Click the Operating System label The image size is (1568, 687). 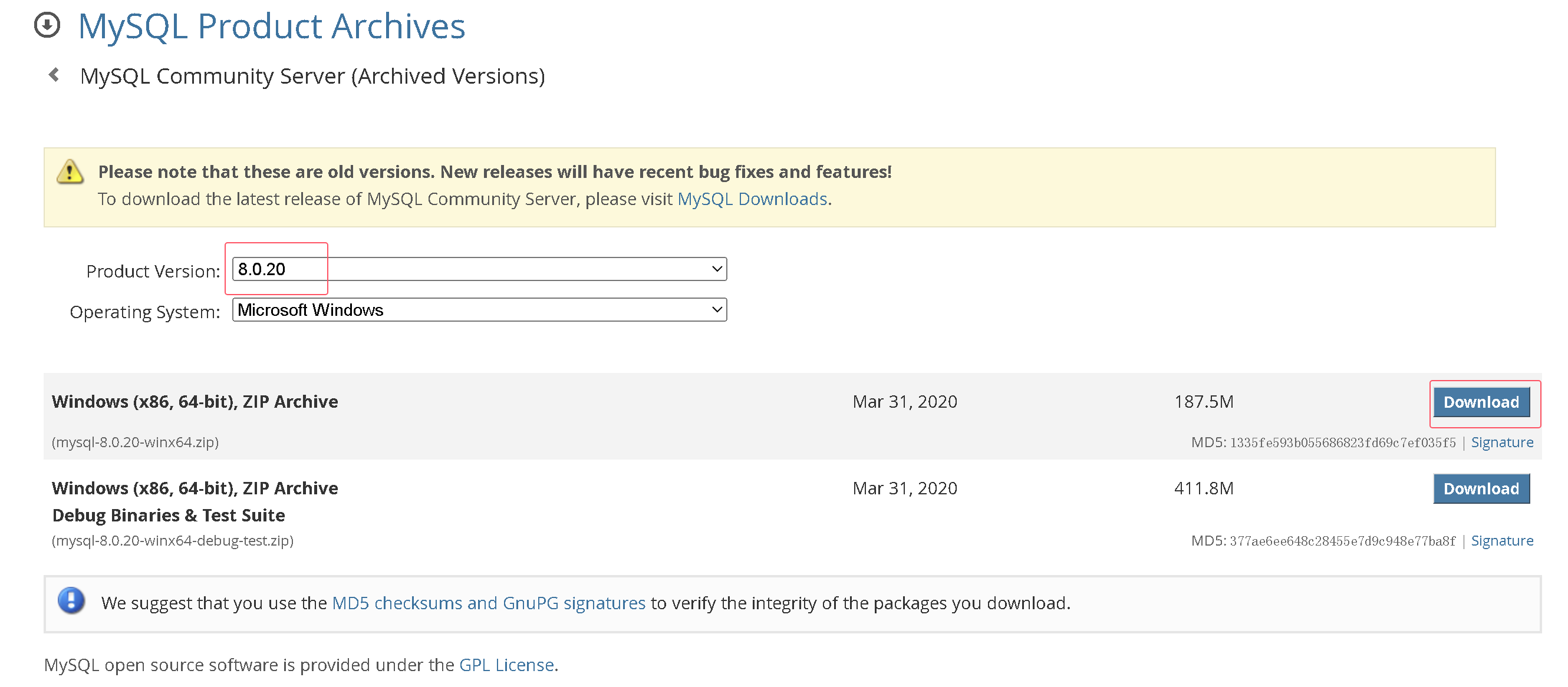(145, 312)
